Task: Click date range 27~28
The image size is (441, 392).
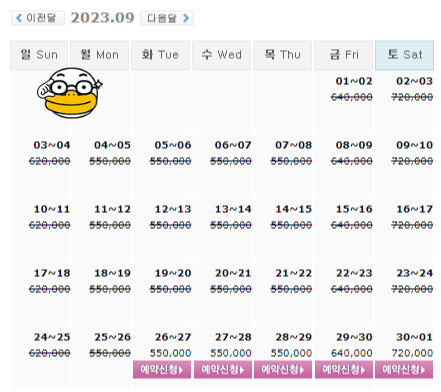Action: pyautogui.click(x=233, y=337)
